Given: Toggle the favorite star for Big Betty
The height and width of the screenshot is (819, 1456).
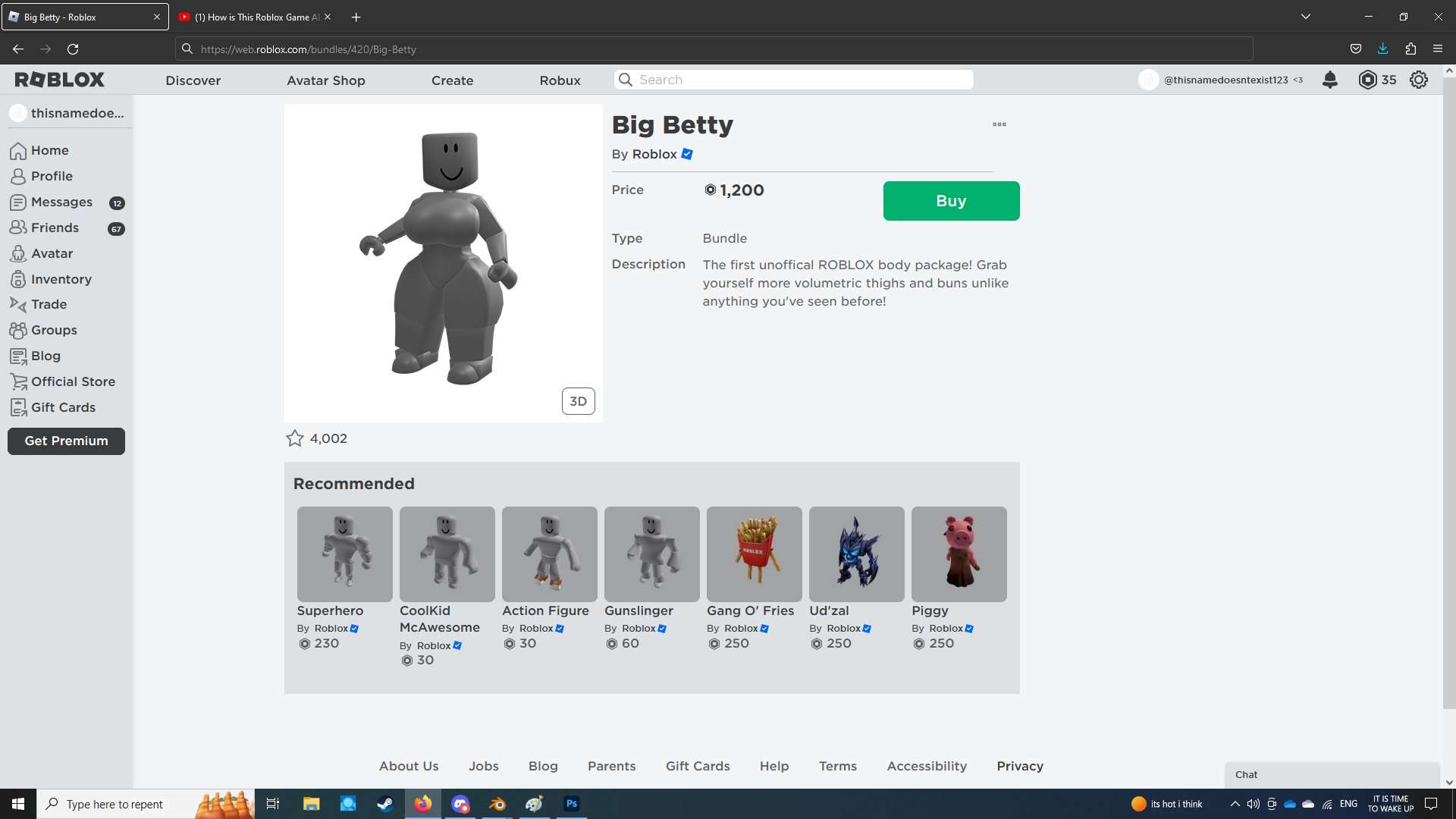Looking at the screenshot, I should coord(294,438).
